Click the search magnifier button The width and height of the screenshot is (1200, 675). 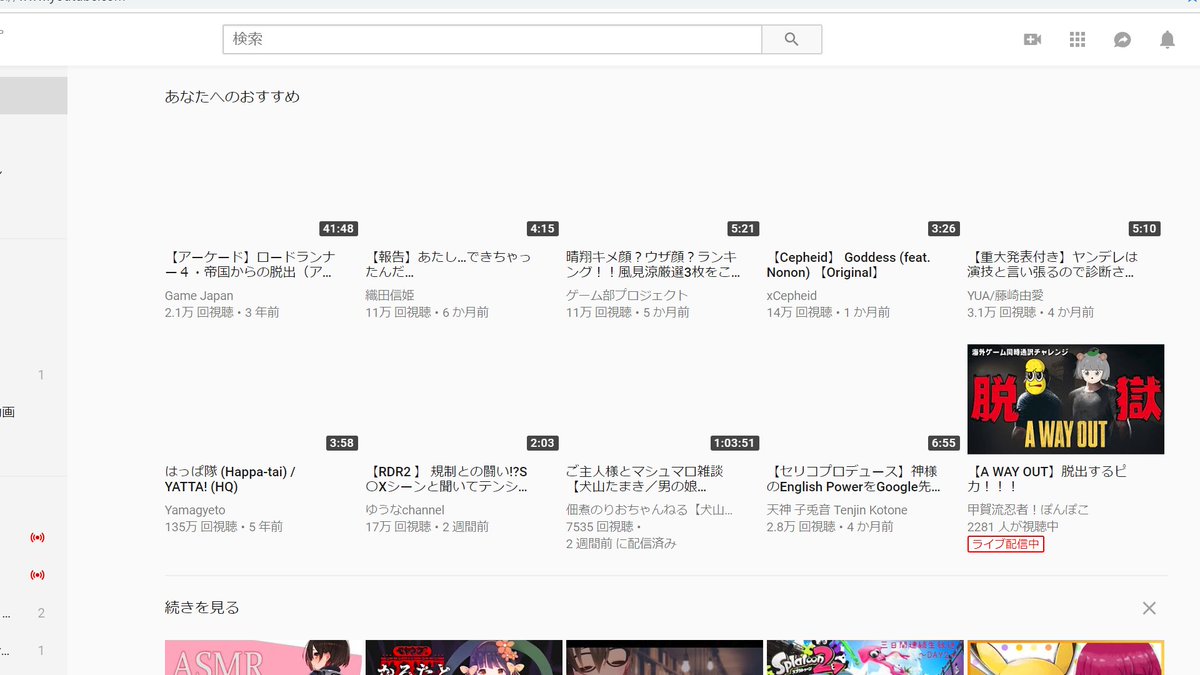coord(791,39)
